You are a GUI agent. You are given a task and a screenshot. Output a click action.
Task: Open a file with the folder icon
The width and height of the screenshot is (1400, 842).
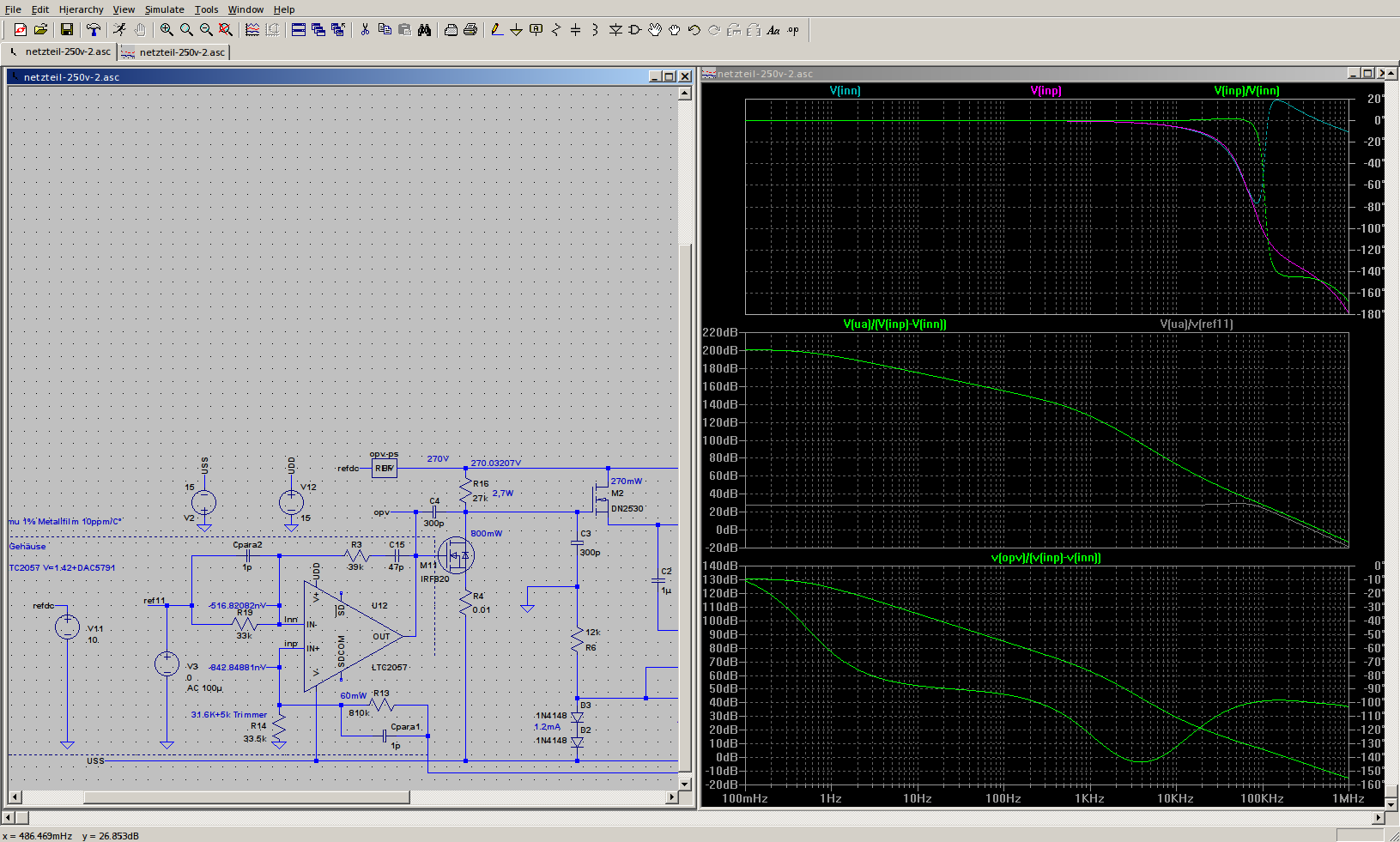[x=40, y=30]
